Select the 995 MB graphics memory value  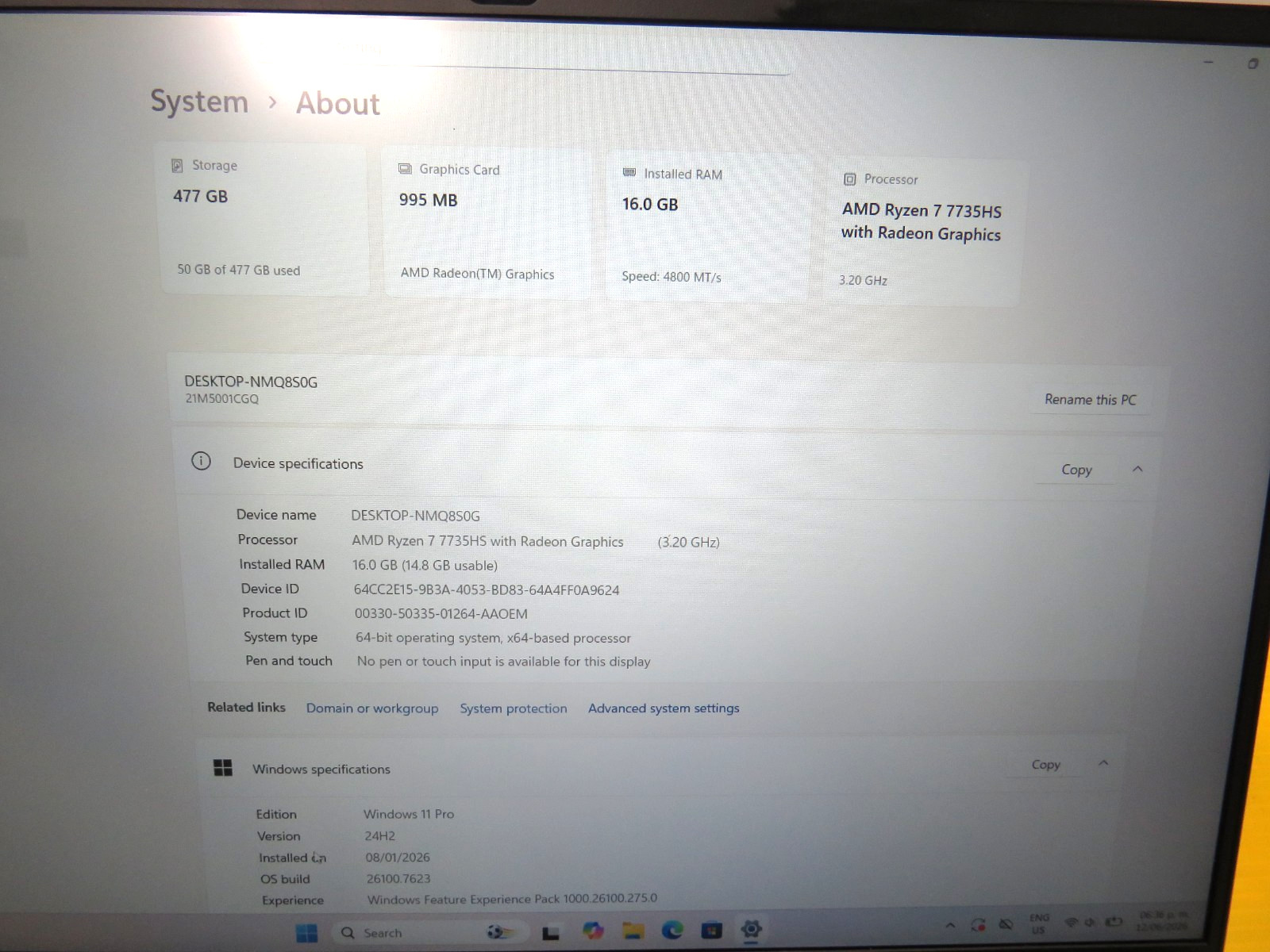(428, 200)
